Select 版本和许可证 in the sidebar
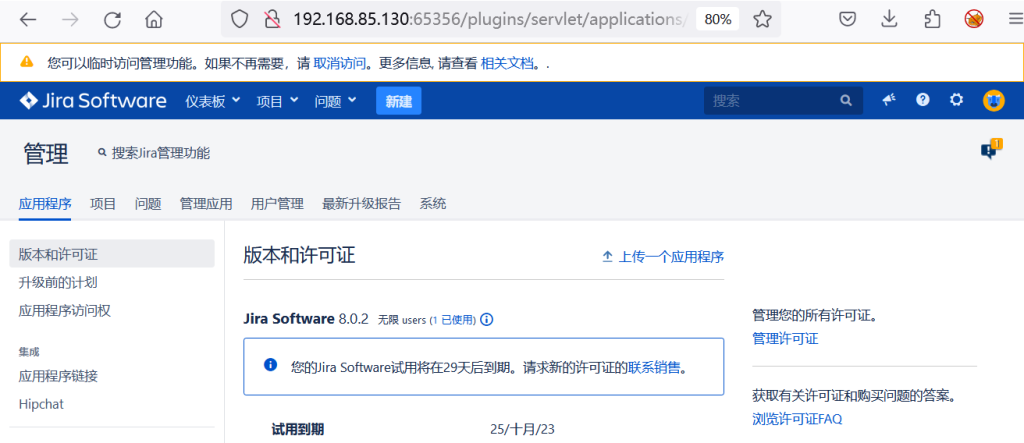Screen dimensions: 1024x443 (112, 254)
